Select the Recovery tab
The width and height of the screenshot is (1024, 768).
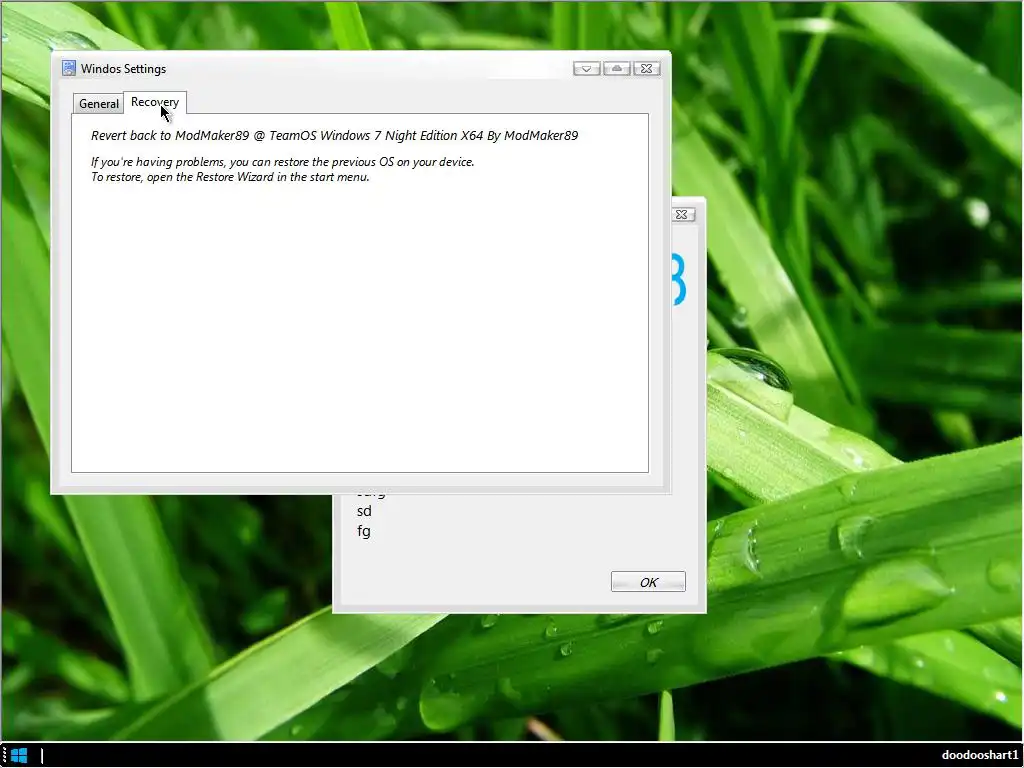point(155,102)
